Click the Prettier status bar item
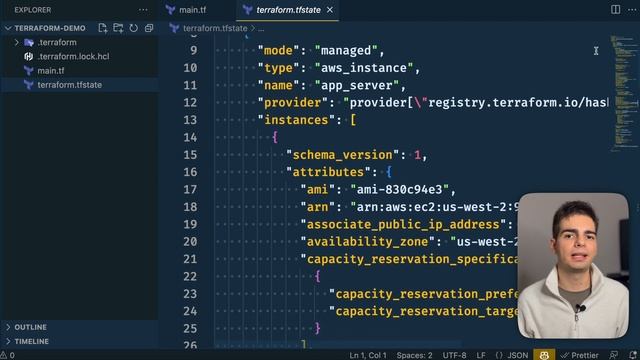This screenshot has width=640, height=360. (x=580, y=355)
